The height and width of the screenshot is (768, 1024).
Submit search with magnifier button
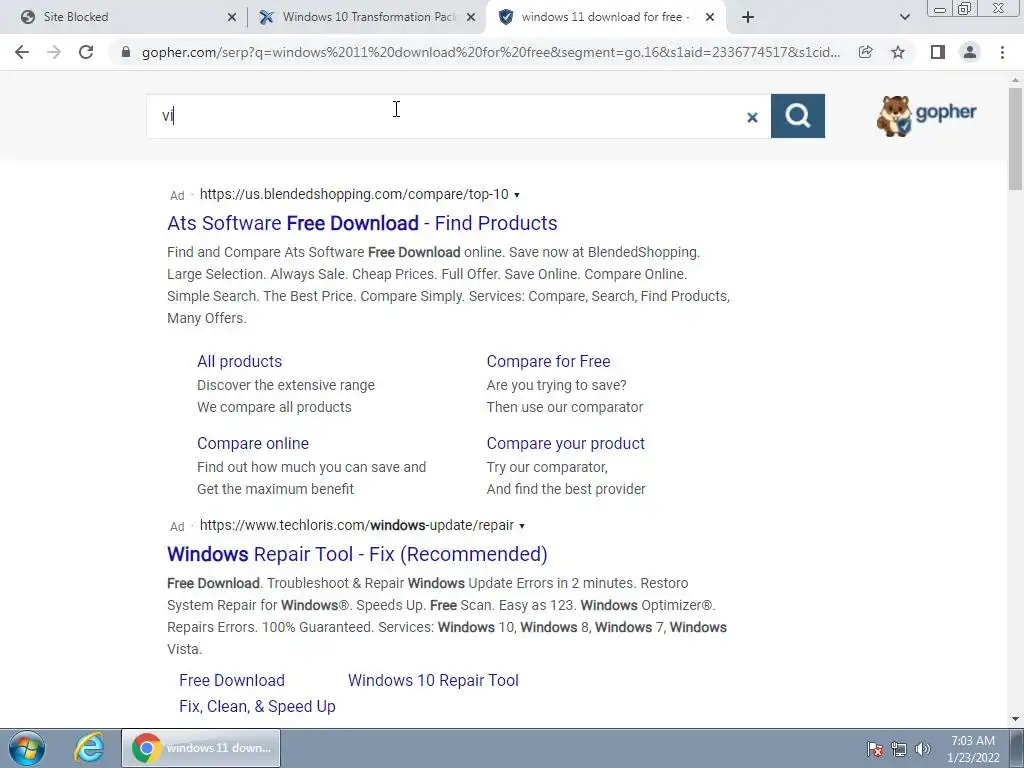click(797, 116)
